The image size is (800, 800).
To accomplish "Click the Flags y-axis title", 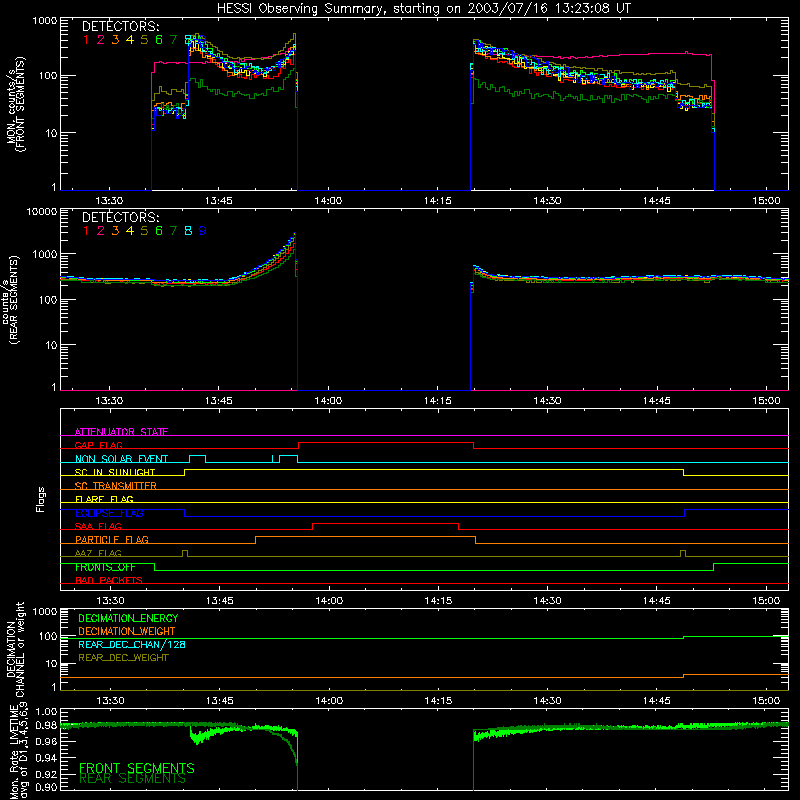I will tap(40, 499).
